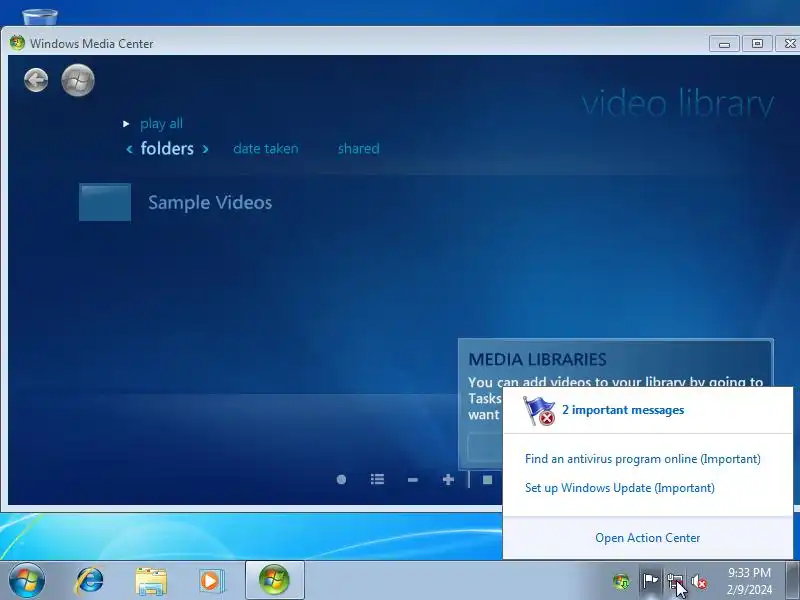Click the muted volume tray icon
This screenshot has height=600, width=800.
[699, 581]
